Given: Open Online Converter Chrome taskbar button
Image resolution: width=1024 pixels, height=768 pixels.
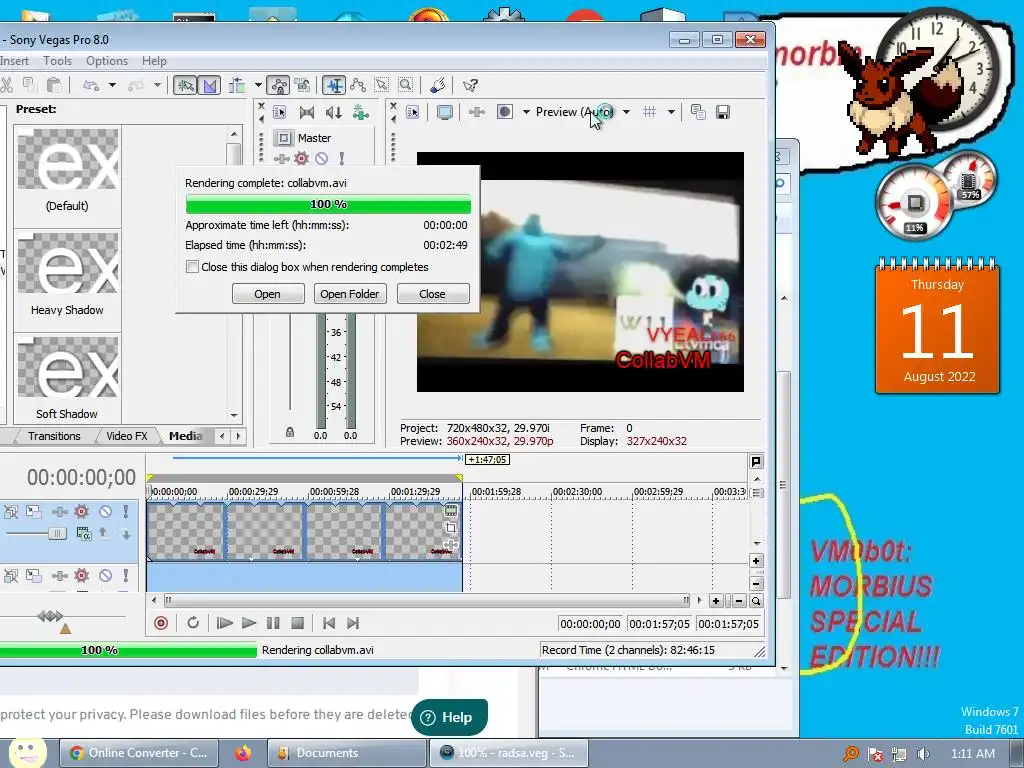Looking at the screenshot, I should pyautogui.click(x=138, y=753).
